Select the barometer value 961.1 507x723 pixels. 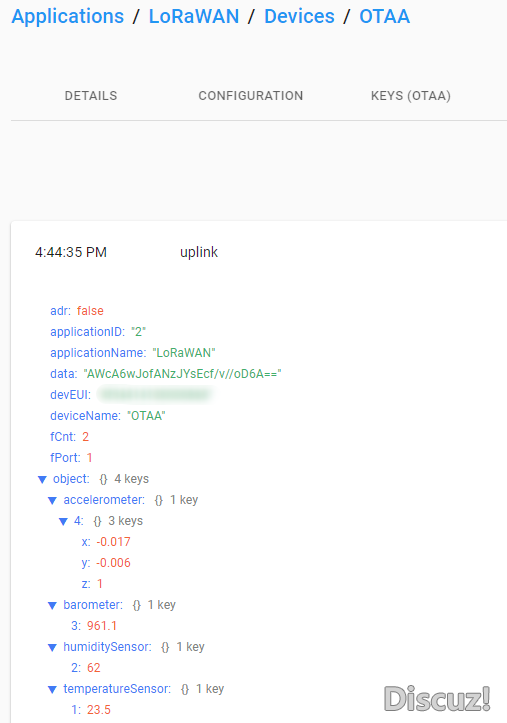point(102,626)
